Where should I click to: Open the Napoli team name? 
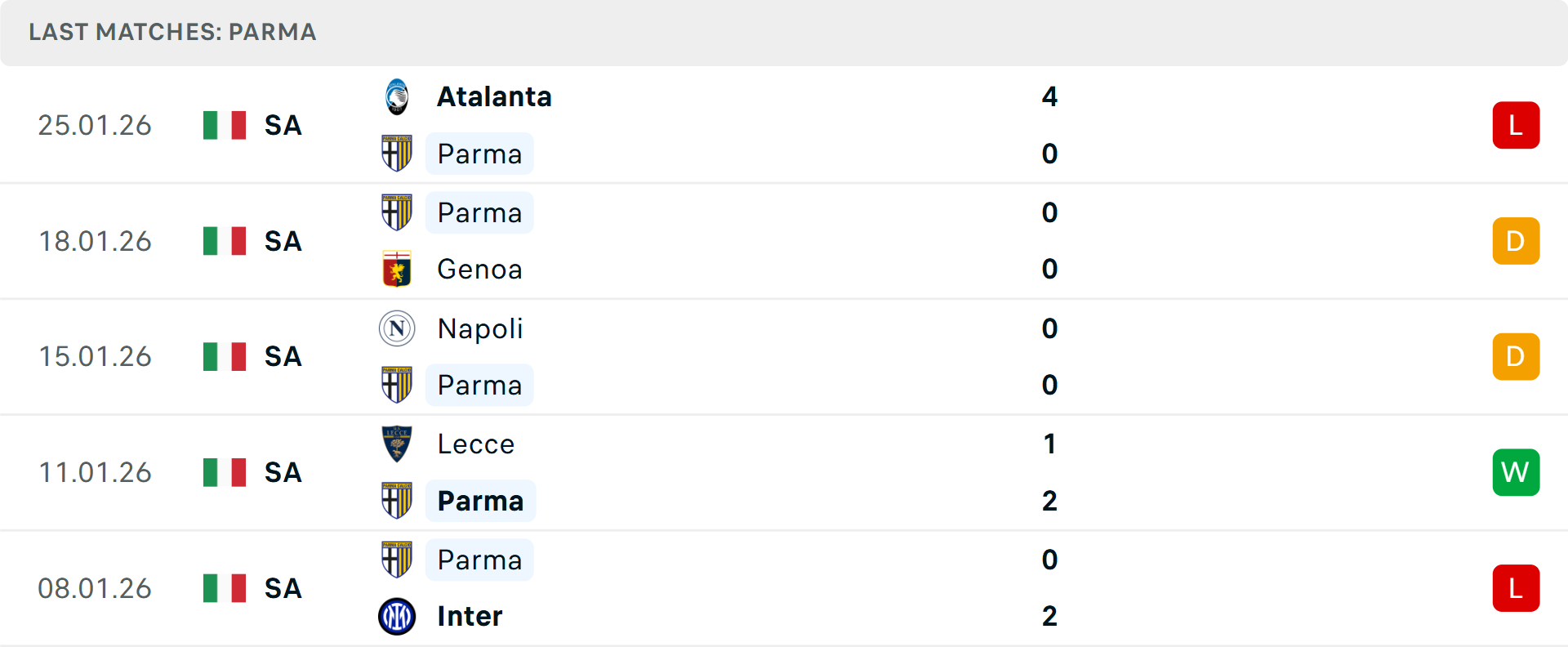(x=480, y=328)
